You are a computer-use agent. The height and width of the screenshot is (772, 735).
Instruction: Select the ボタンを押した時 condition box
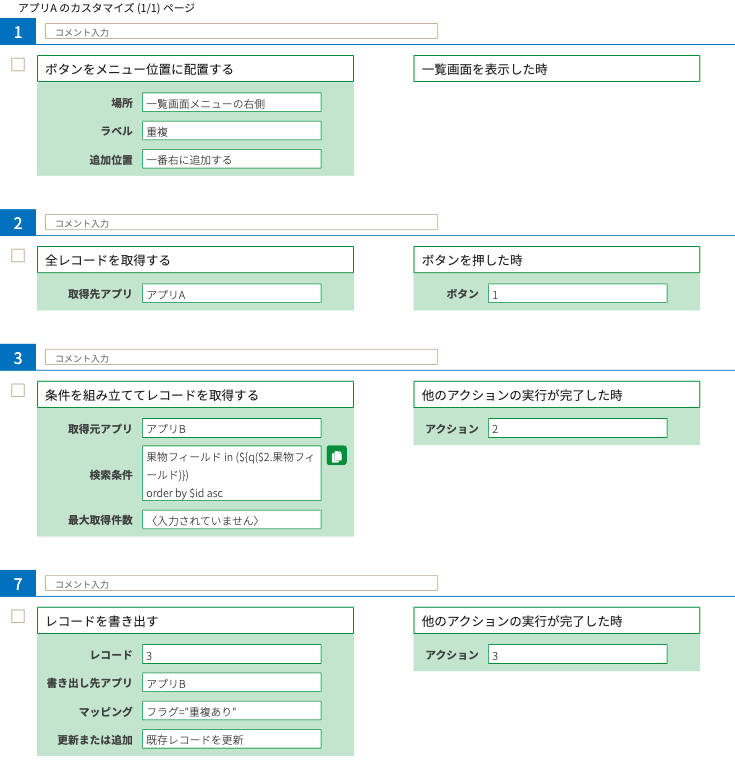[x=557, y=260]
